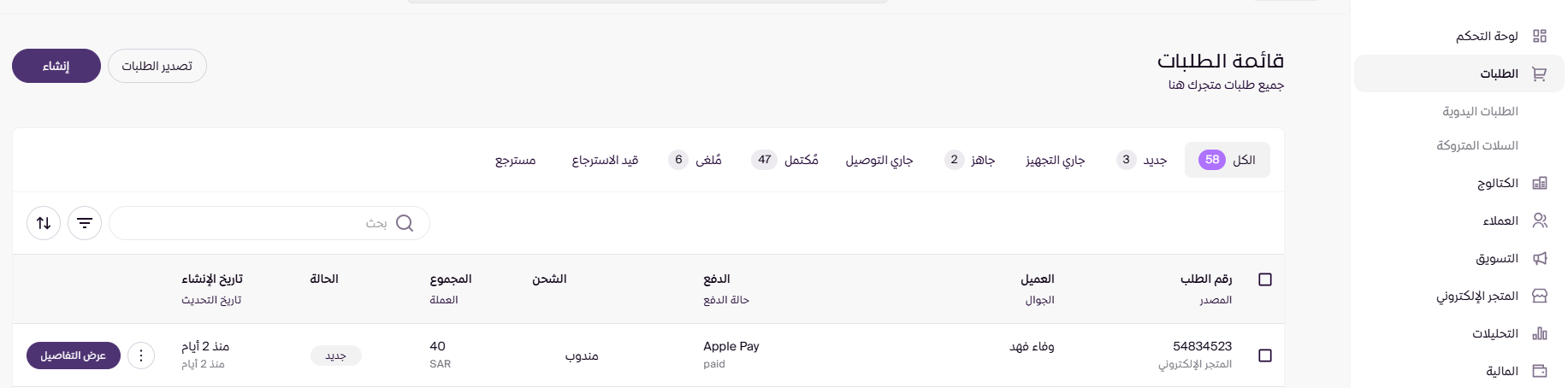This screenshot has height=388, width=1568.
Task: Open the sort order arrows button
Action: click(x=44, y=223)
